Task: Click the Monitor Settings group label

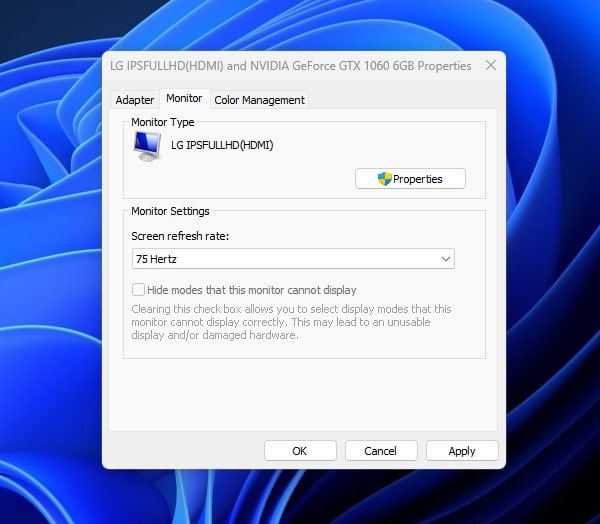Action: click(x=170, y=211)
